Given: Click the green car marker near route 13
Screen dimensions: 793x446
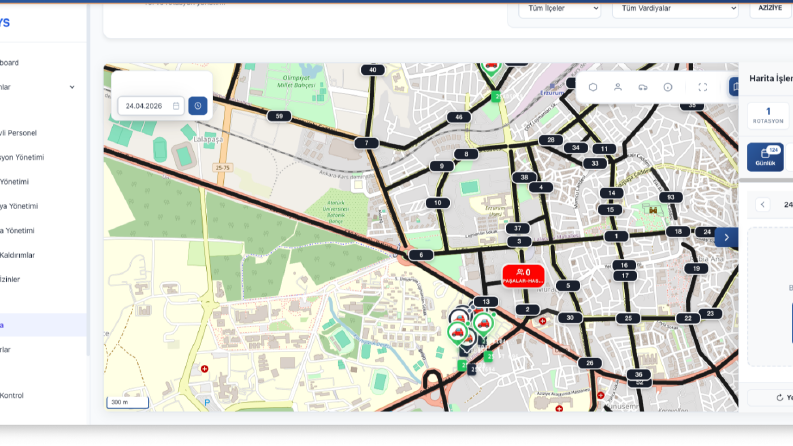Looking at the screenshot, I should pos(483,324).
